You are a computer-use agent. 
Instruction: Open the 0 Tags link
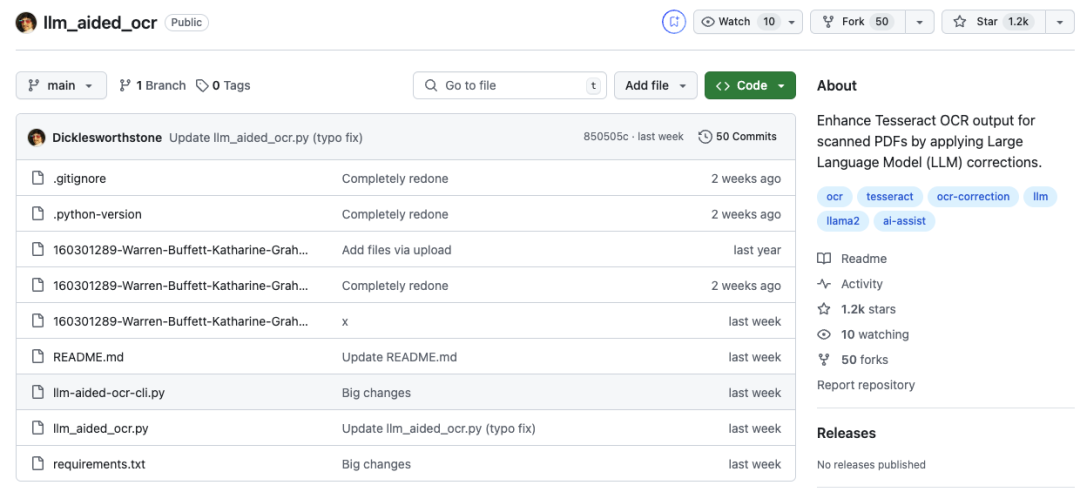223,86
